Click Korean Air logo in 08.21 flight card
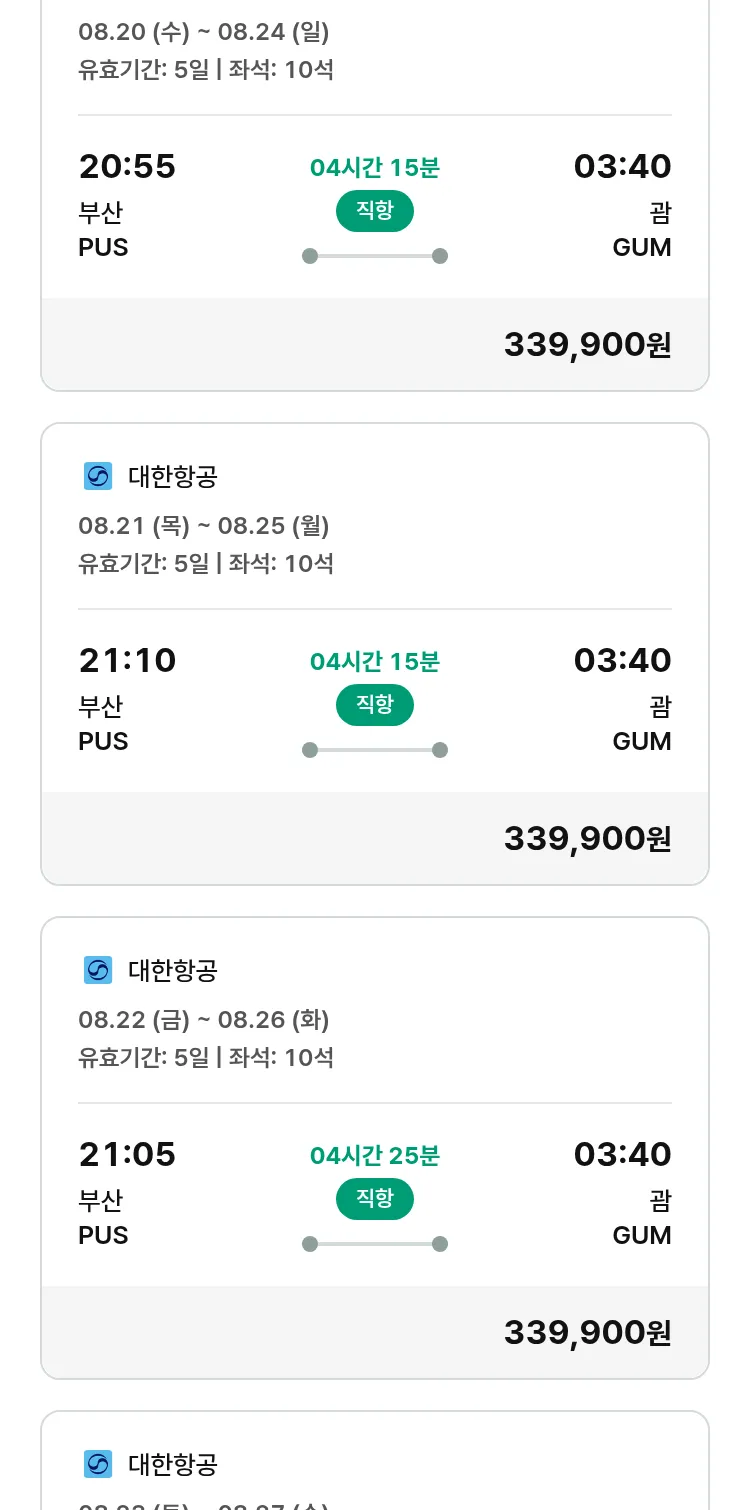The image size is (750, 1510). pos(98,477)
